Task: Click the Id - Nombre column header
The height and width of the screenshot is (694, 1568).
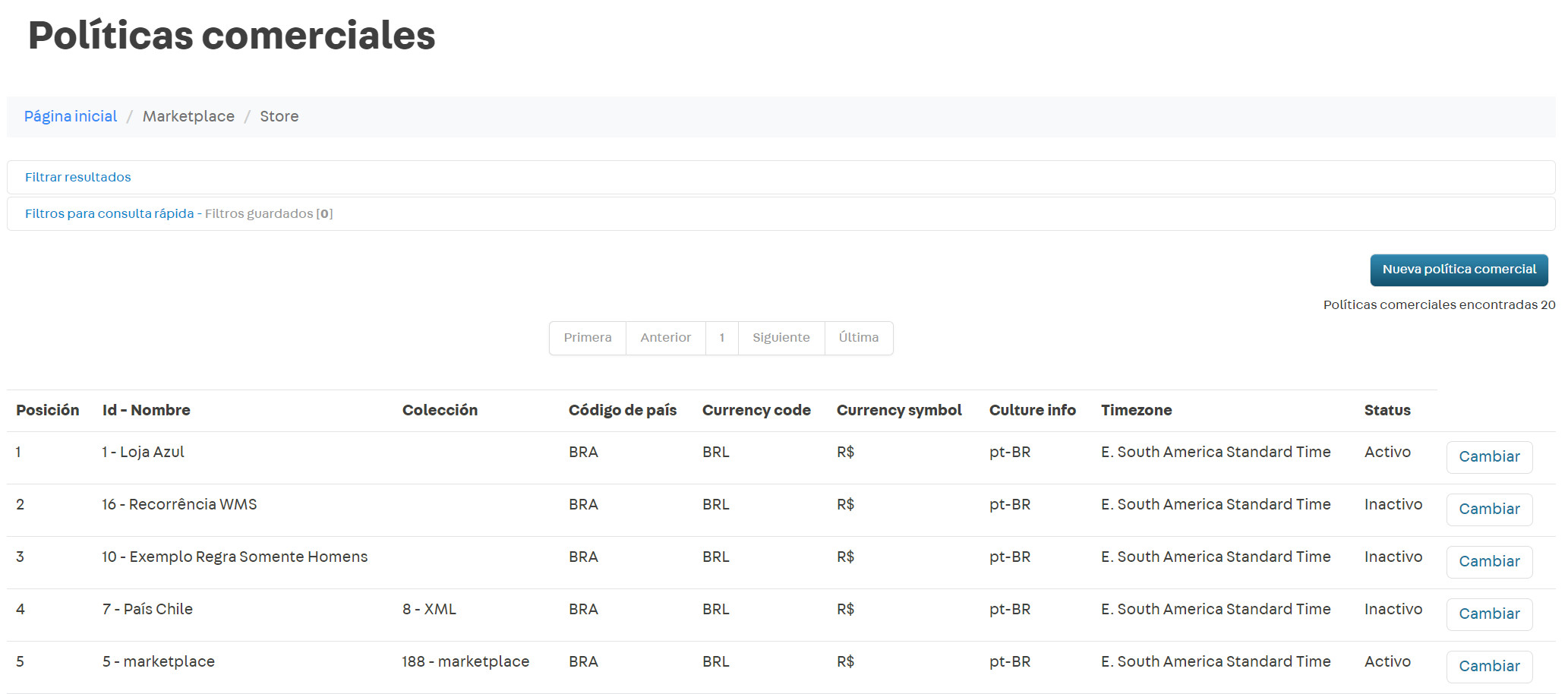Action: [x=145, y=410]
